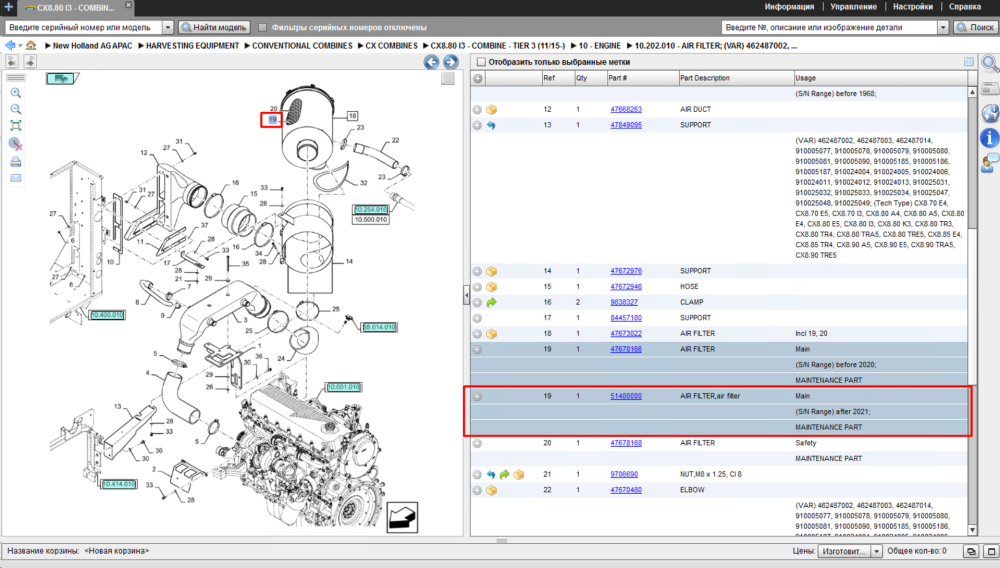Click the parts table scrollbar down arrow

pos(973,530)
